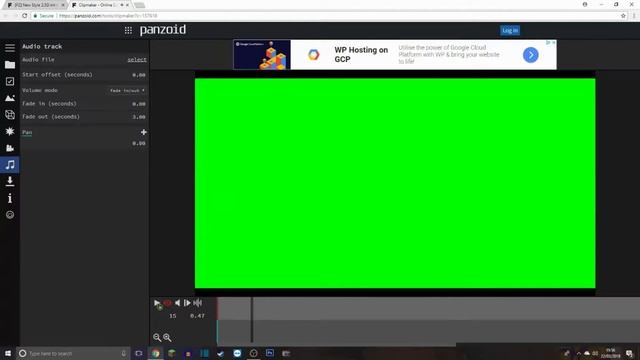This screenshot has width=640, height=360.
Task: Open the checkbox settings icon in the sidebar
Action: pyautogui.click(x=10, y=81)
